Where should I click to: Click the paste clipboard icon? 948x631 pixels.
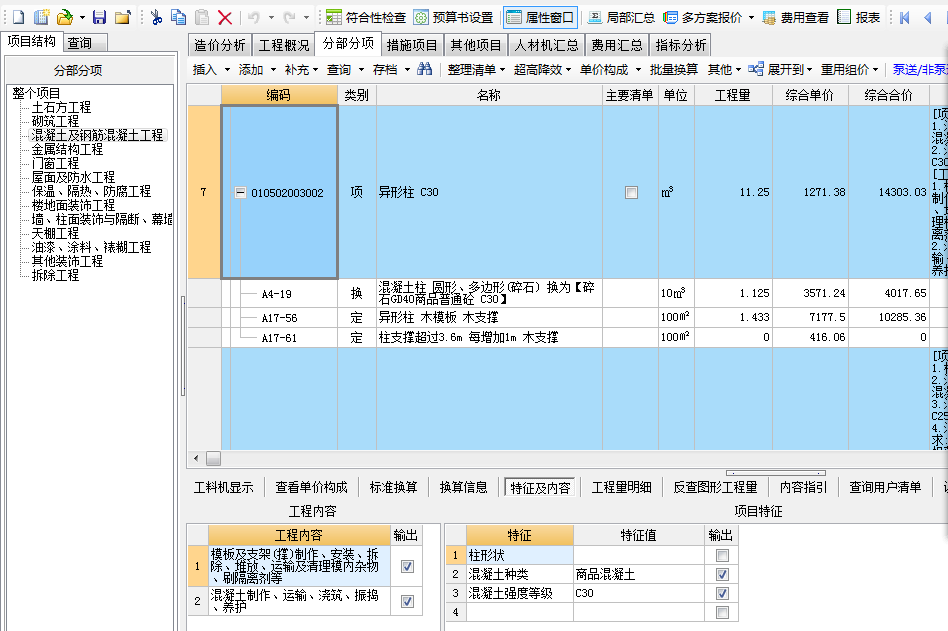[202, 17]
